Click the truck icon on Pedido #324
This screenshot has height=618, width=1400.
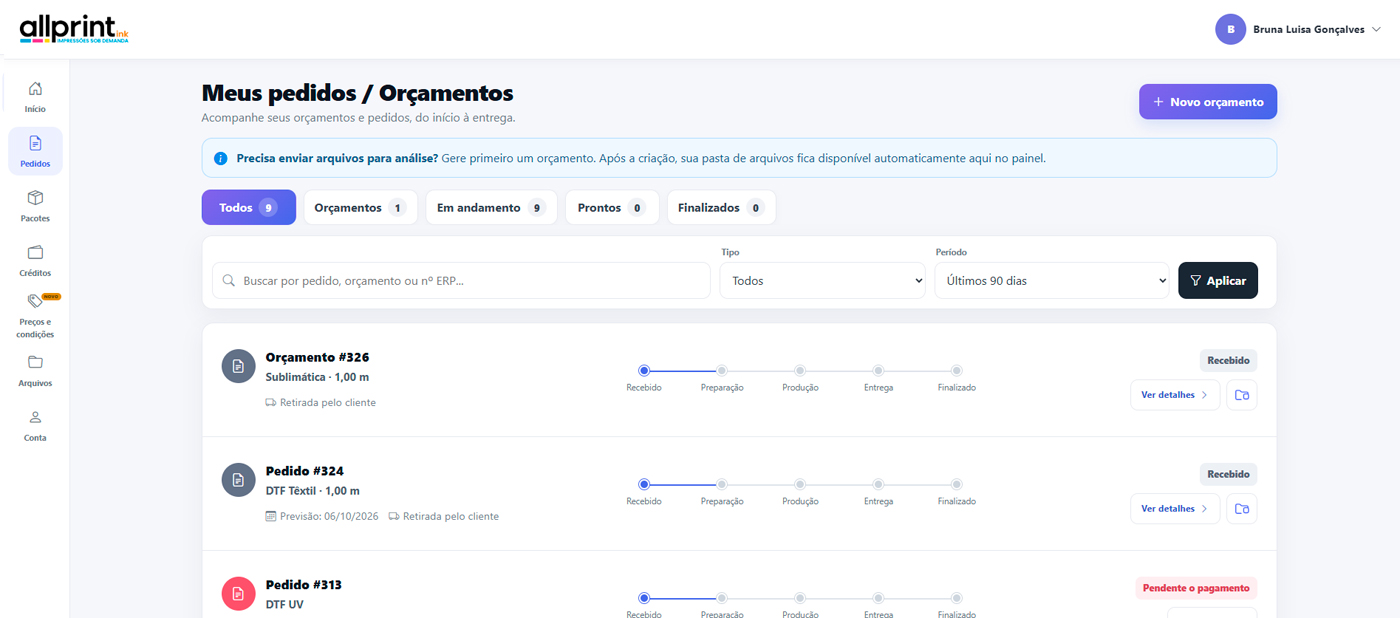point(394,516)
